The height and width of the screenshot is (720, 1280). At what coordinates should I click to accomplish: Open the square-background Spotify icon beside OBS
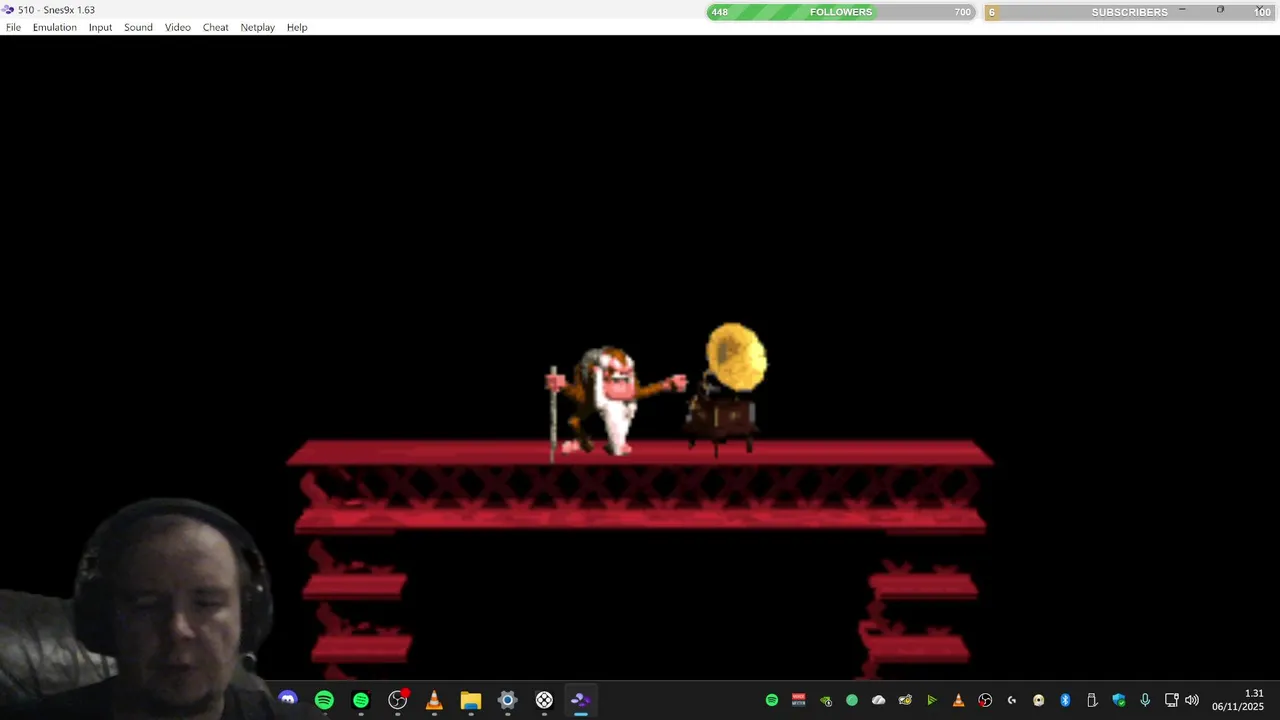click(361, 700)
